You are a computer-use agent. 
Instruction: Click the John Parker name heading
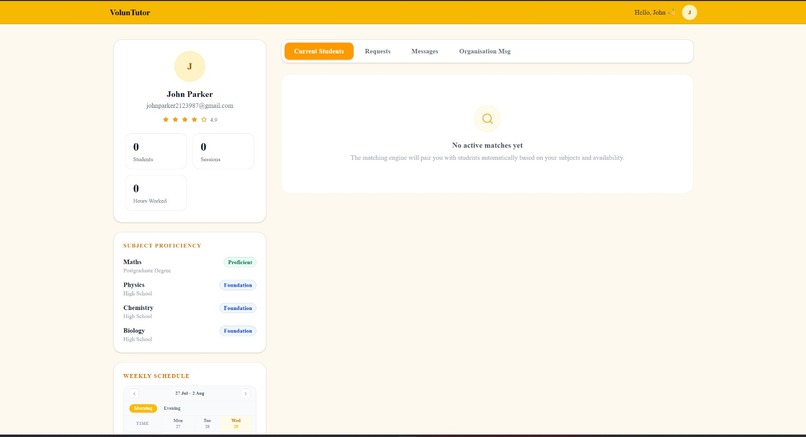coord(190,94)
